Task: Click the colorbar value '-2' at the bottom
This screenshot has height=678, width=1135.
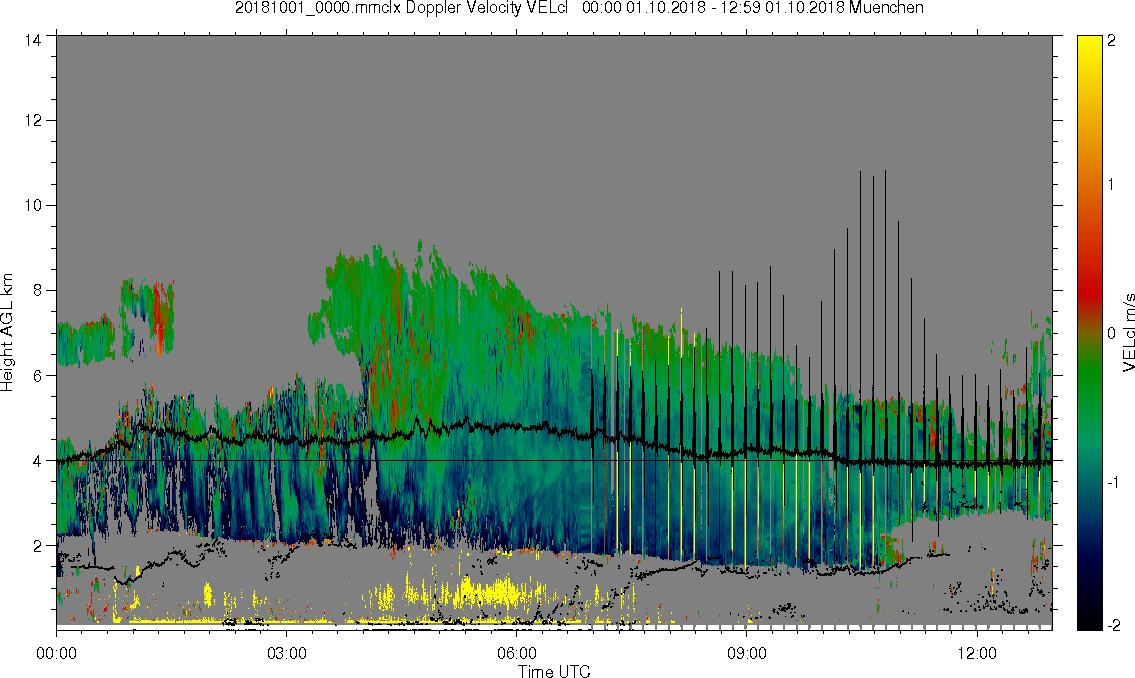Action: point(1112,625)
